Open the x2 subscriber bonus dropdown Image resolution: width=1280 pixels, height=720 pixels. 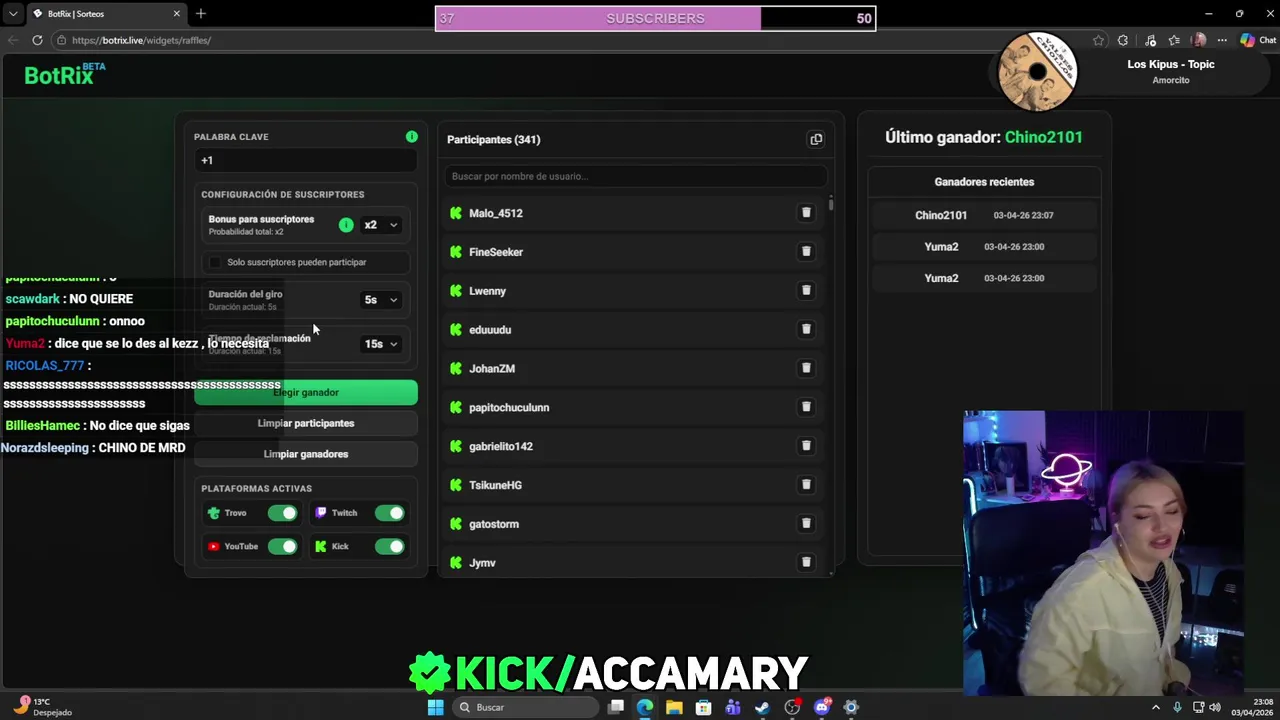coord(380,225)
